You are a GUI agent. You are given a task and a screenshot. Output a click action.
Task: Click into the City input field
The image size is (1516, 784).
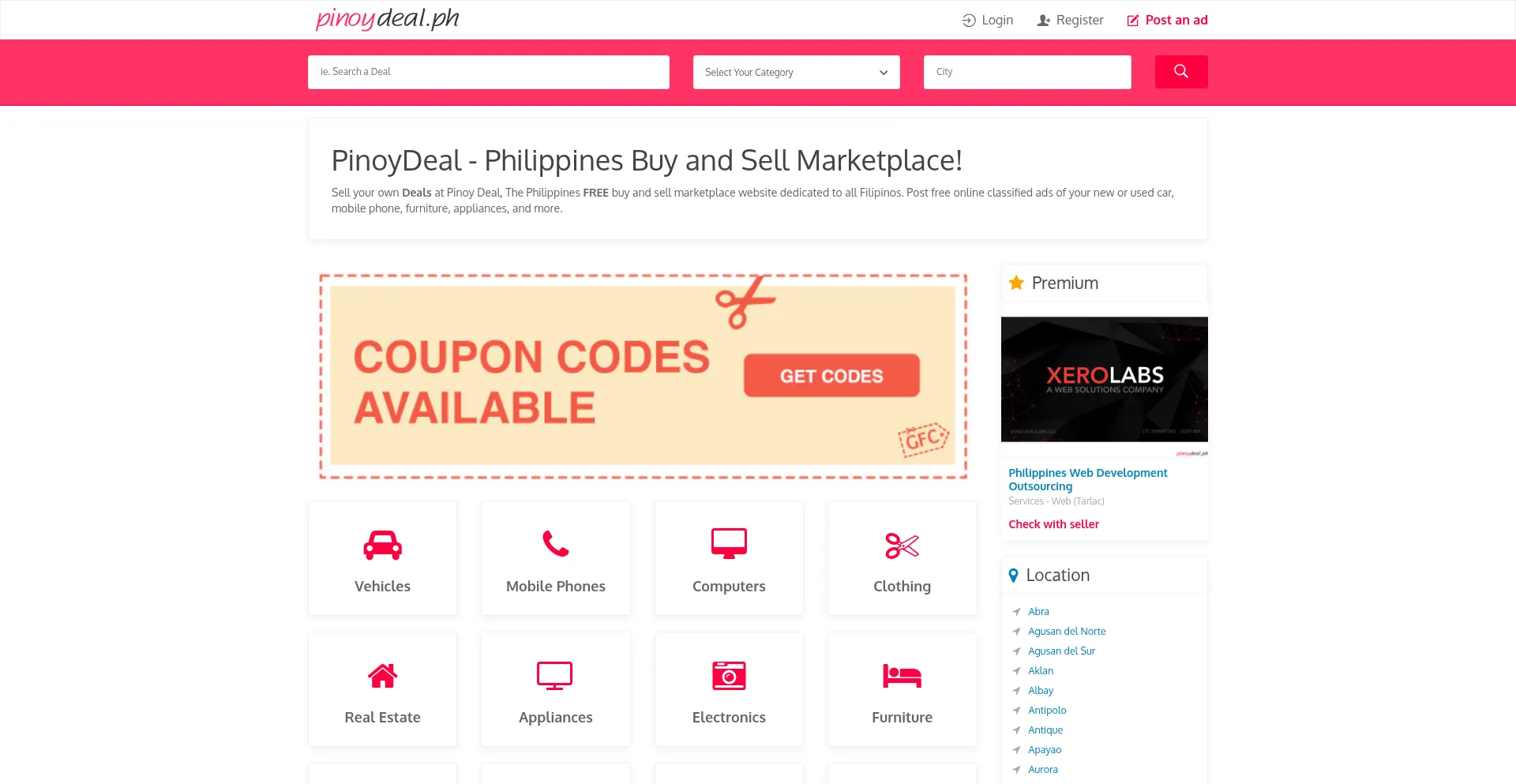(1026, 72)
